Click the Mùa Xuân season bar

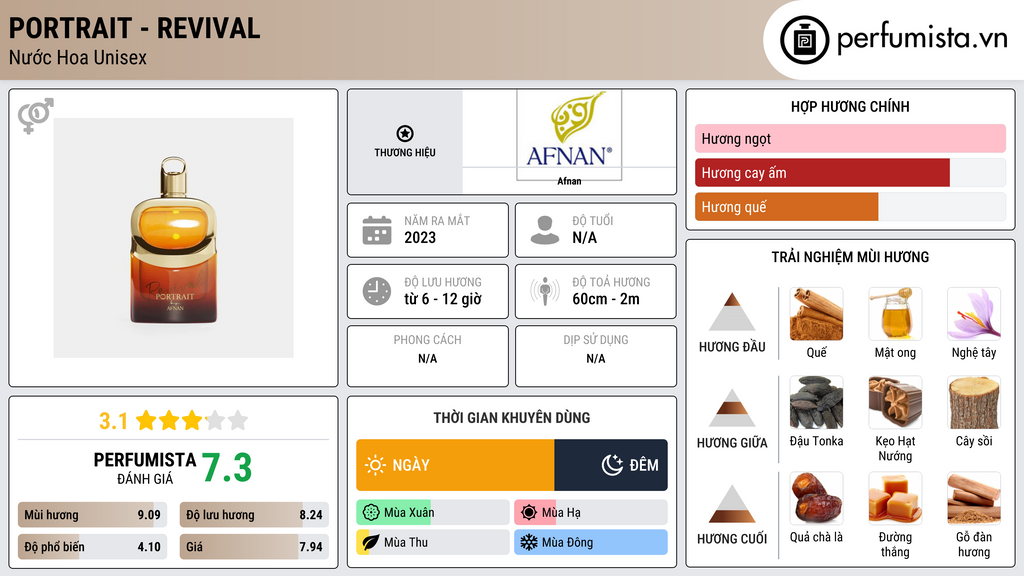click(x=432, y=513)
